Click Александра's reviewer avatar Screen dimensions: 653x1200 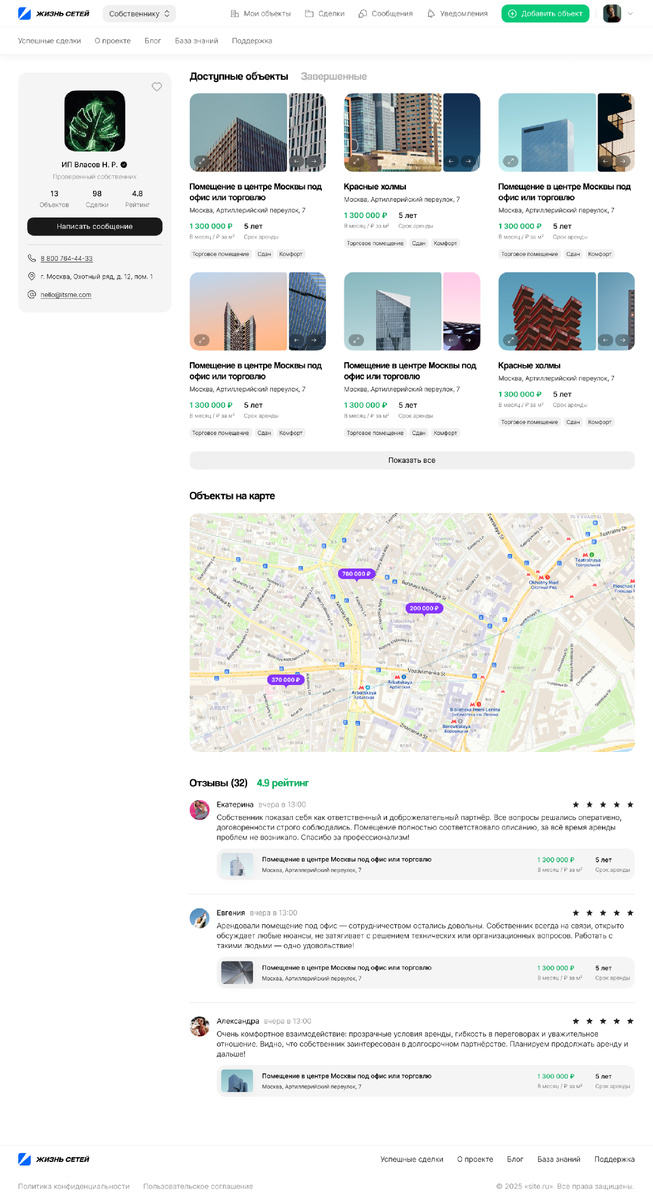click(199, 1026)
